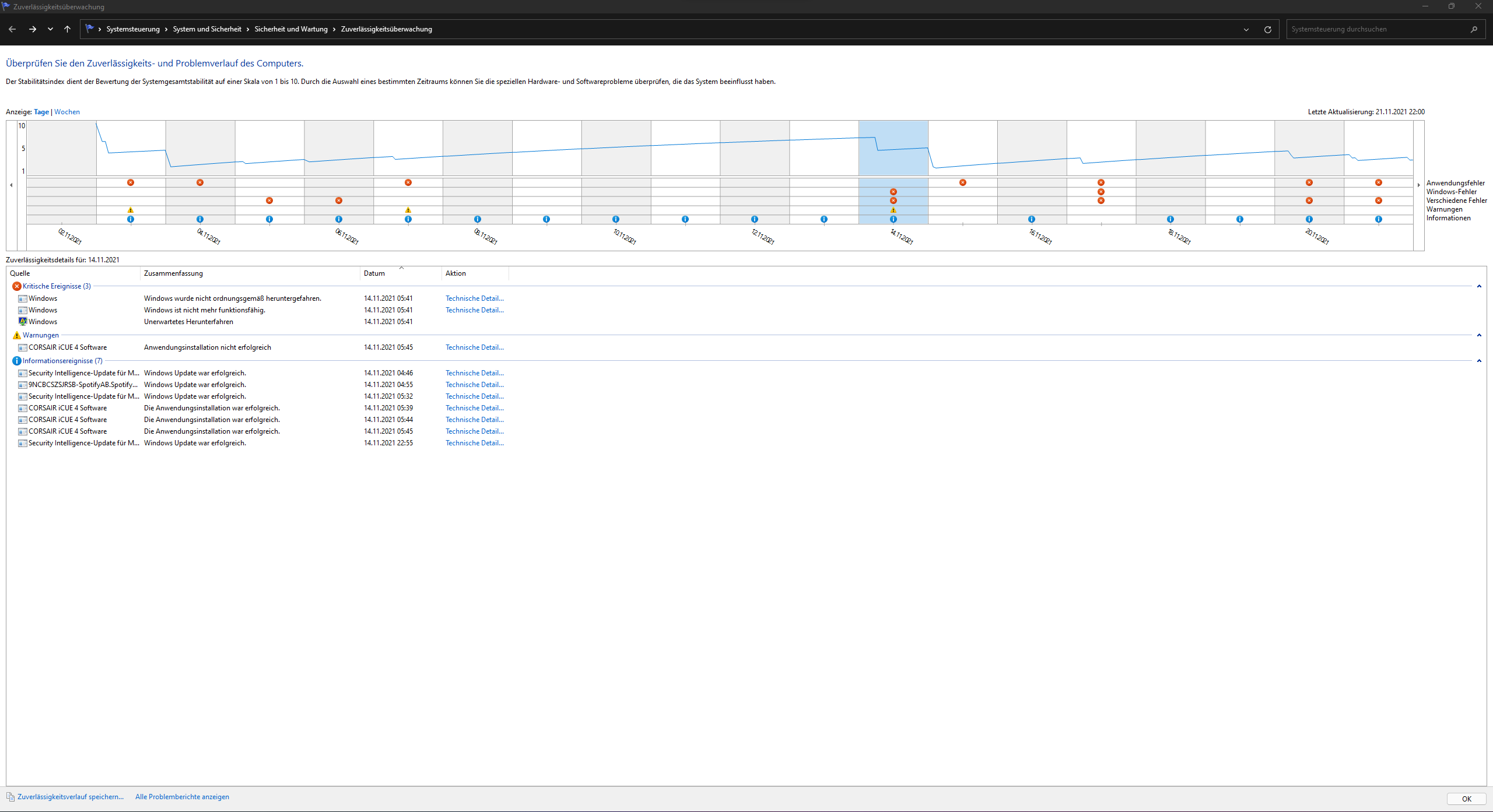Click the back navigation arrow
1493x812 pixels.
click(12, 29)
